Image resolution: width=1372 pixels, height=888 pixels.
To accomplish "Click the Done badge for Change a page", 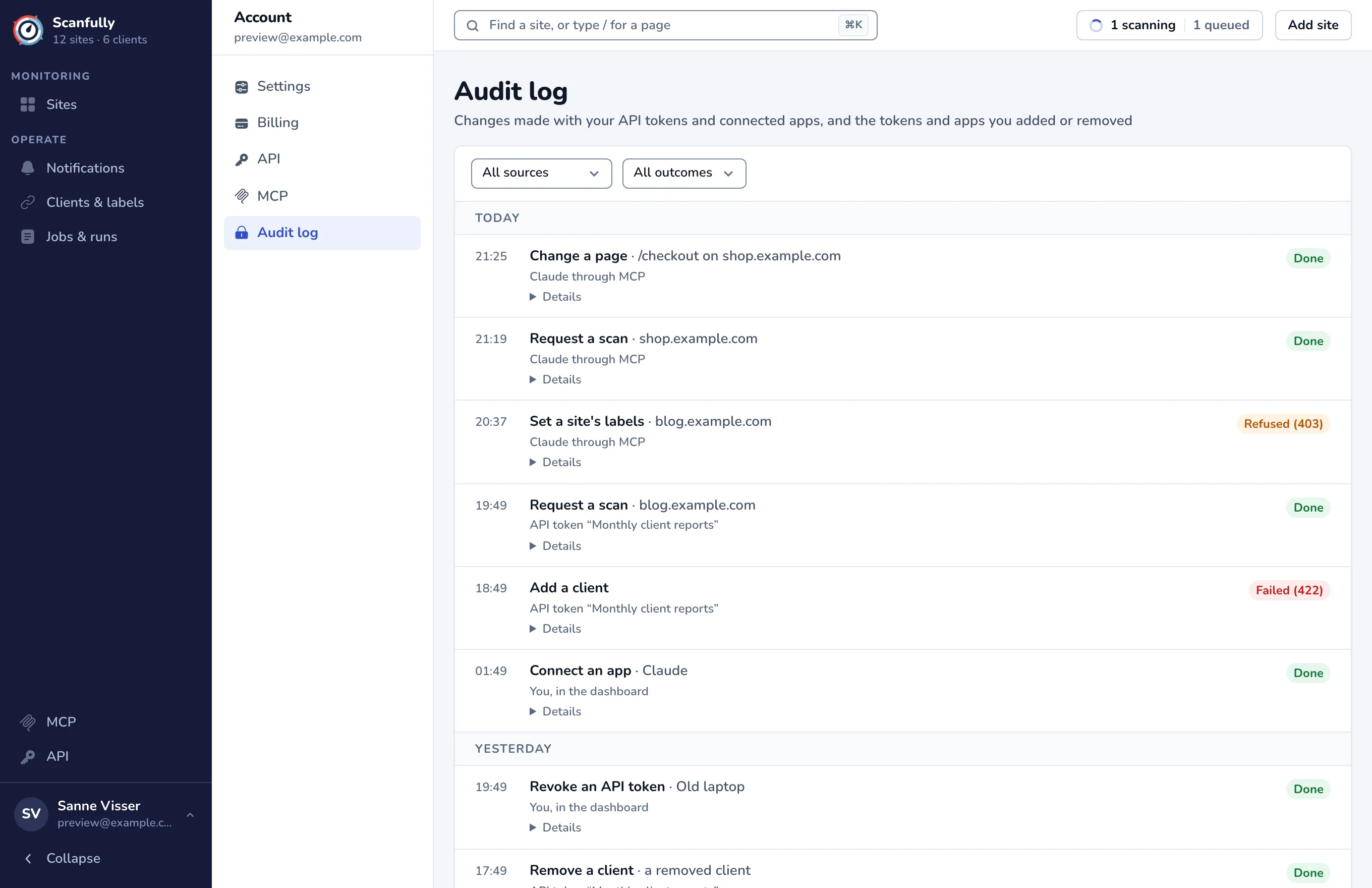I will click(x=1308, y=258).
